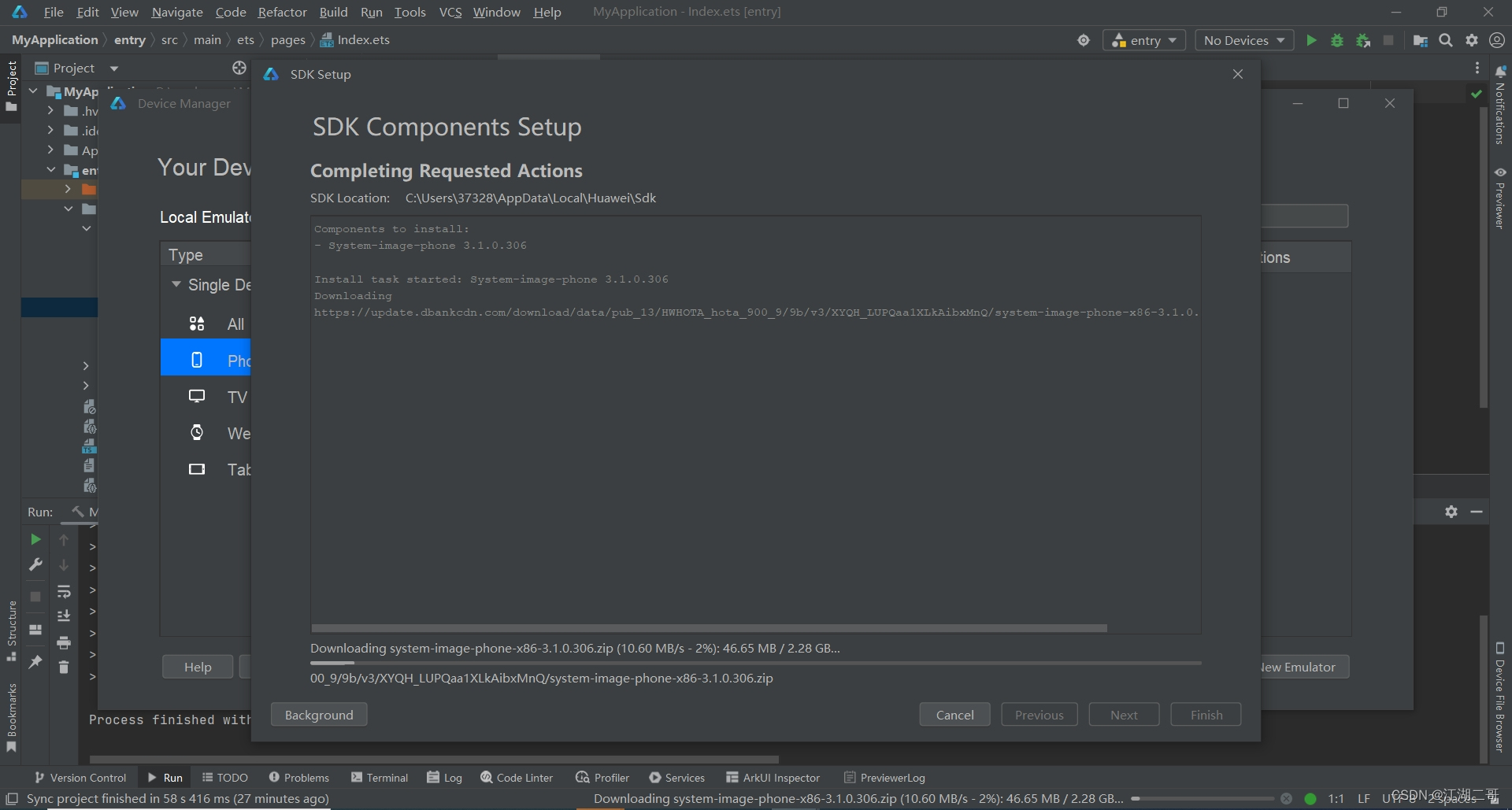Expand the .hvigor folder node

50,110
